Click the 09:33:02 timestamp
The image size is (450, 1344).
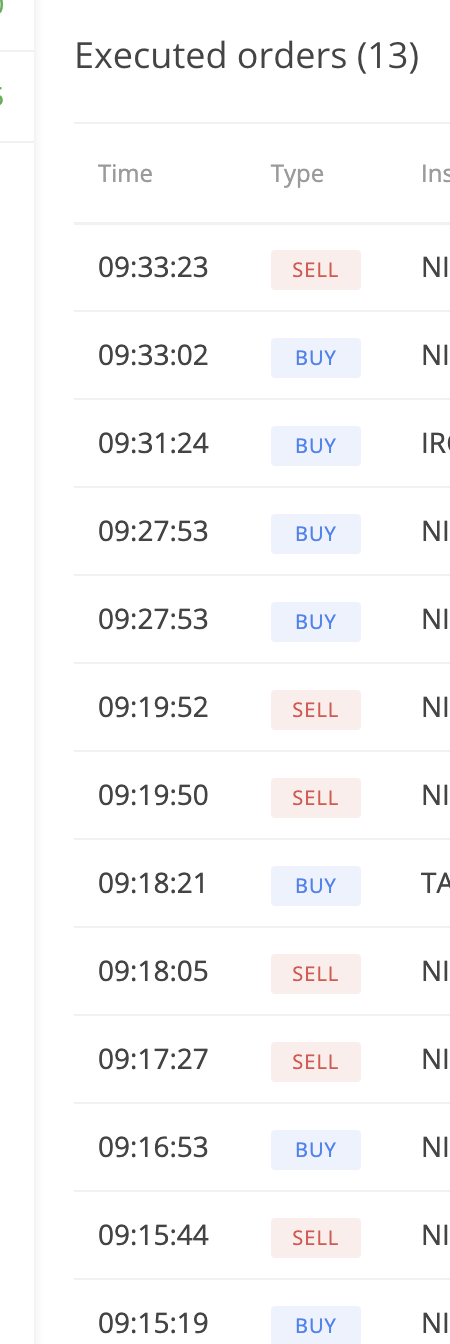pos(153,356)
